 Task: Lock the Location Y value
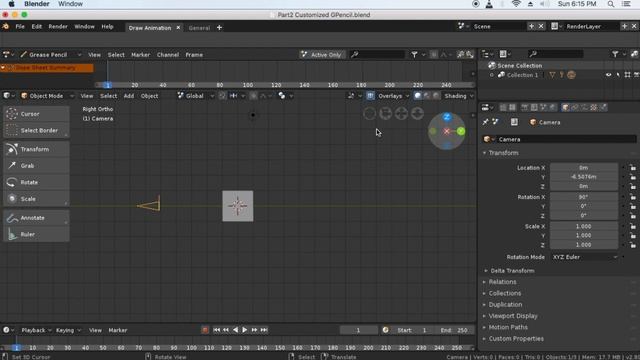(633, 177)
